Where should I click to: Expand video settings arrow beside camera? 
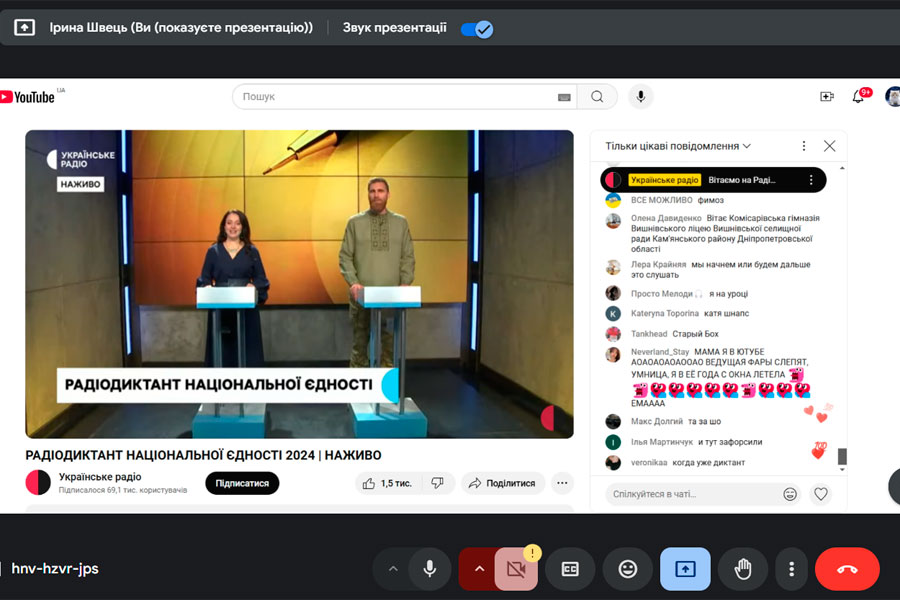pos(479,569)
